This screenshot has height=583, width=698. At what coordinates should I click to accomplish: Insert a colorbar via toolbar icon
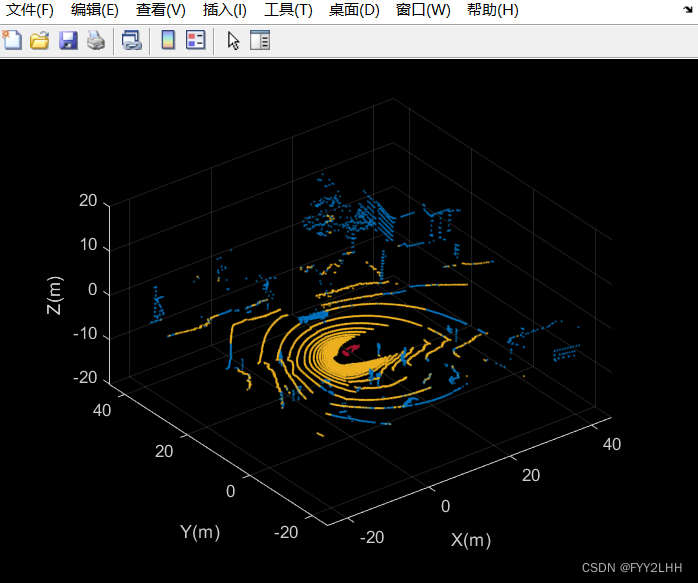(168, 40)
